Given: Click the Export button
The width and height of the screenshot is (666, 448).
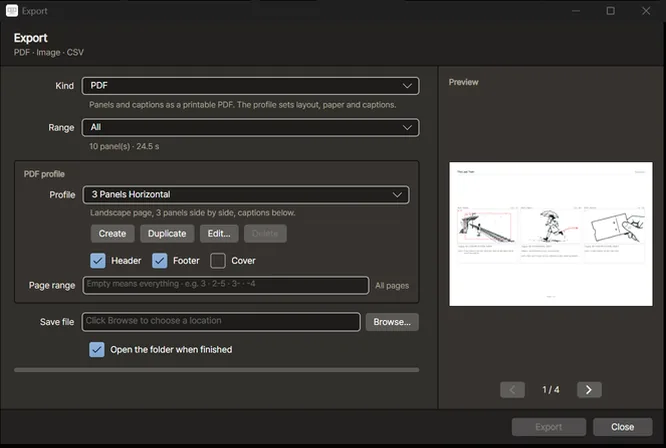Looking at the screenshot, I should [x=549, y=427].
